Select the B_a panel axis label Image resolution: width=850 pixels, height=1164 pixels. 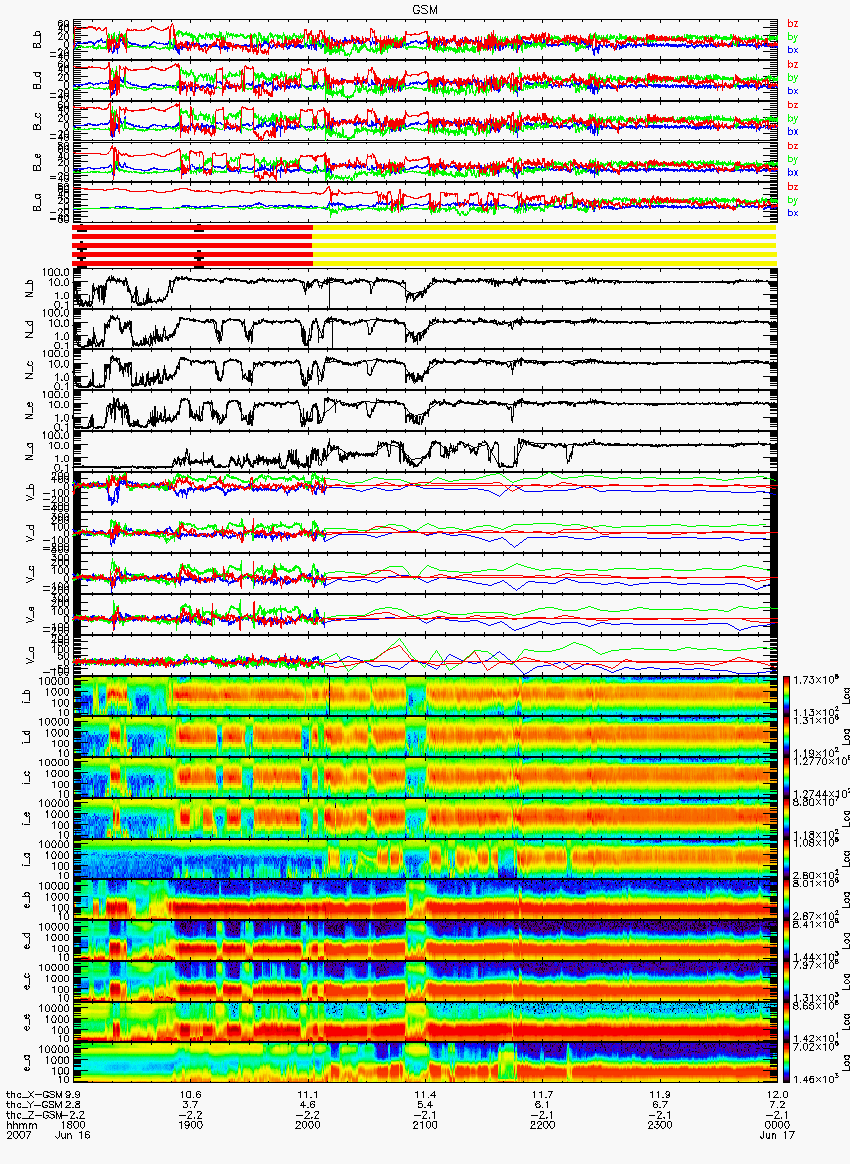tap(37, 203)
